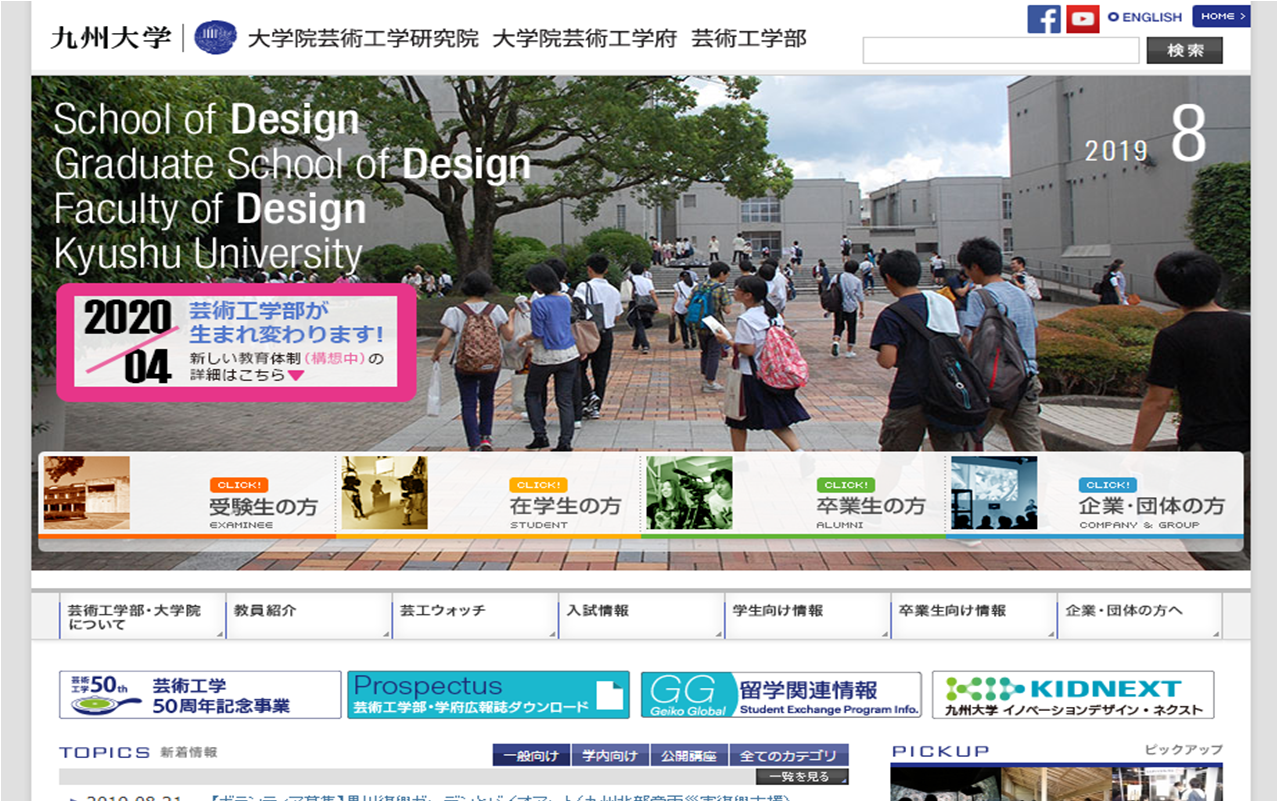
Task: Click the document icon on Prospectus banner
Action: [x=609, y=695]
